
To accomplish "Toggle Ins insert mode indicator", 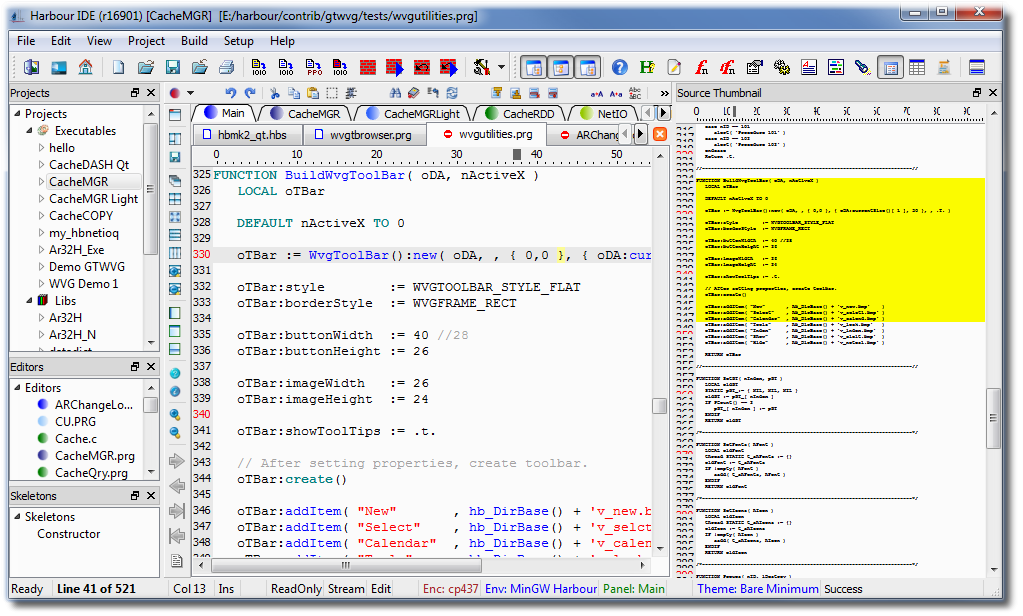I will click(226, 589).
